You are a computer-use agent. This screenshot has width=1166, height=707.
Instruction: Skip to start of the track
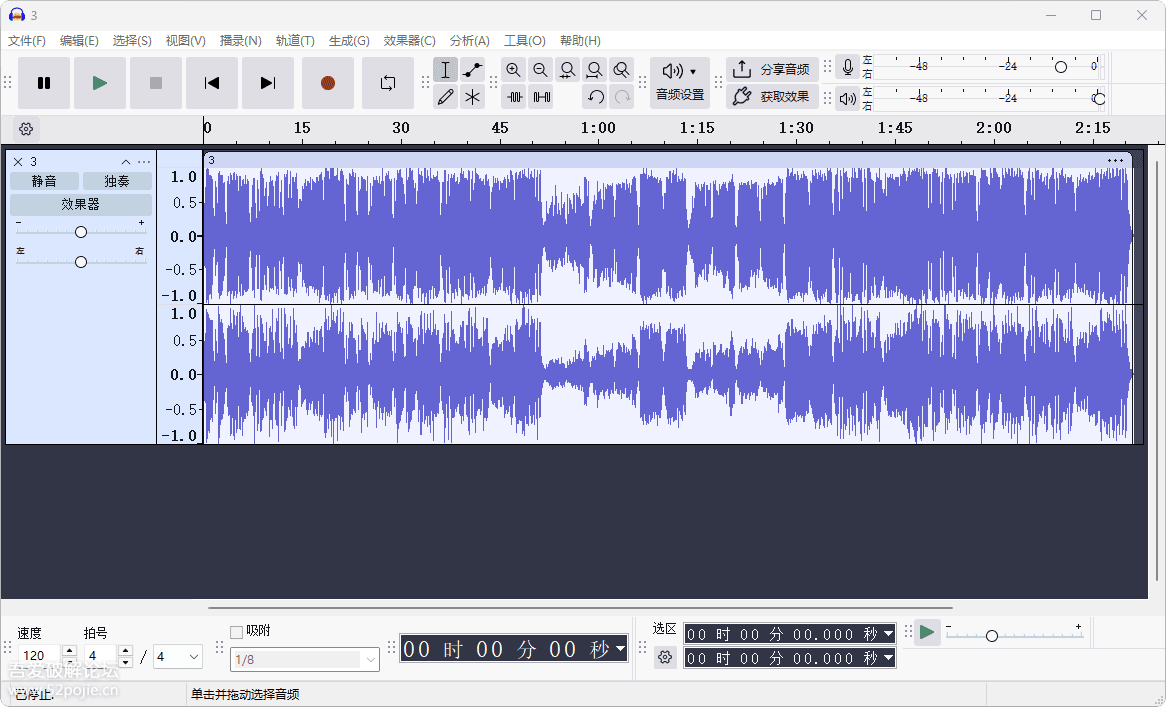[x=212, y=83]
